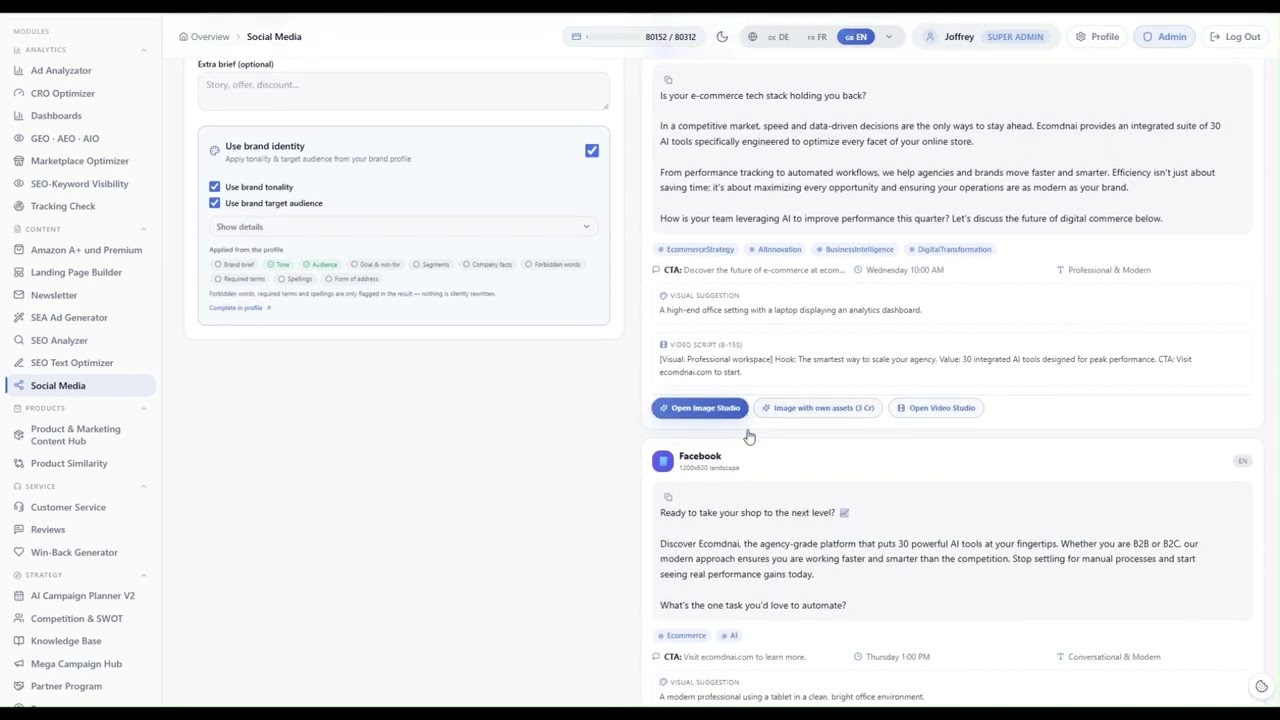Copy the Facebook post text icon
Screen dimensions: 1280x720
[668, 497]
